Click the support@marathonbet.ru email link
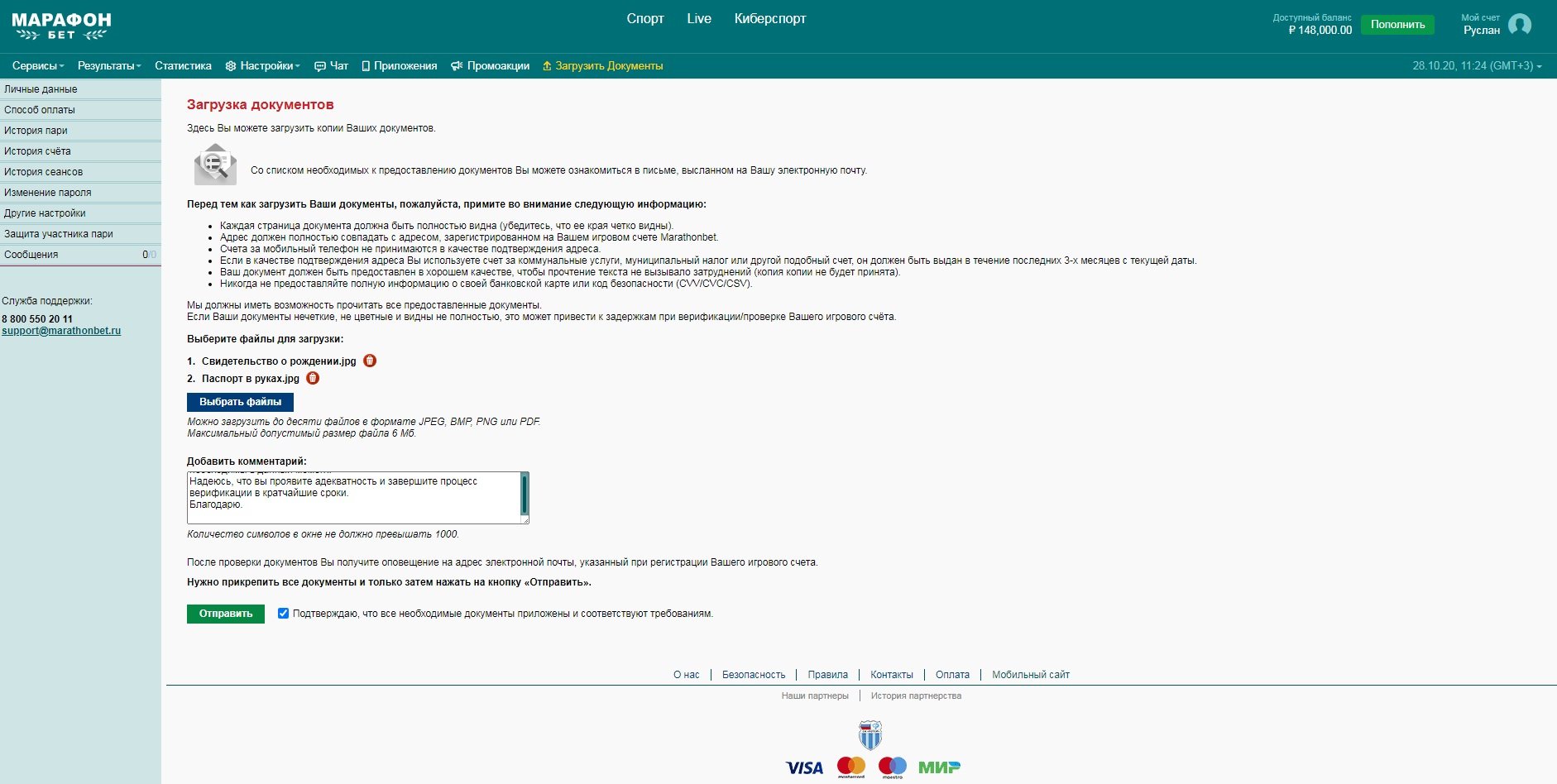1557x784 pixels. coord(61,331)
